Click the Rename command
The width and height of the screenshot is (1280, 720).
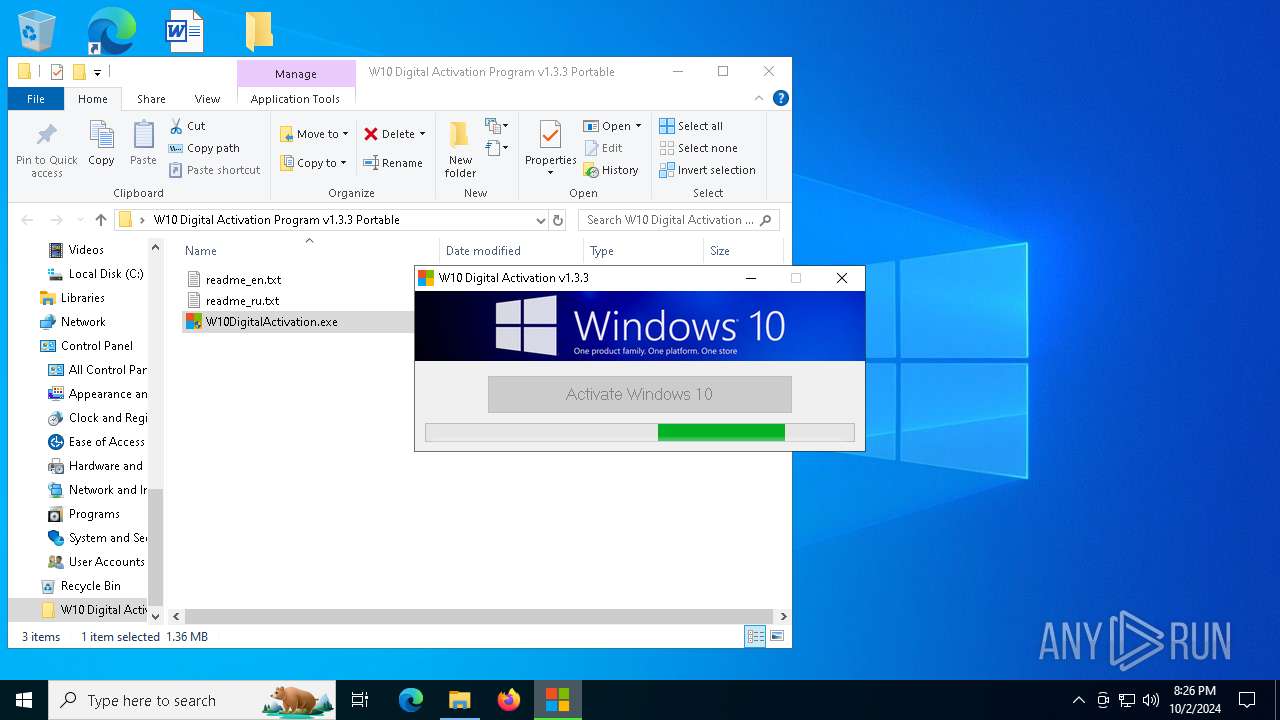tap(392, 163)
